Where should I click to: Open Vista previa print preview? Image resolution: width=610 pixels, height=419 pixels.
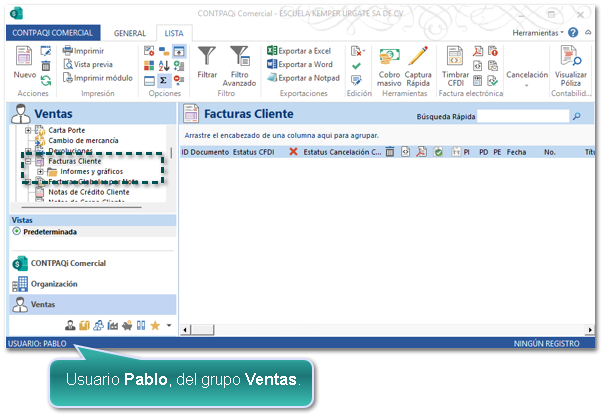88,65
